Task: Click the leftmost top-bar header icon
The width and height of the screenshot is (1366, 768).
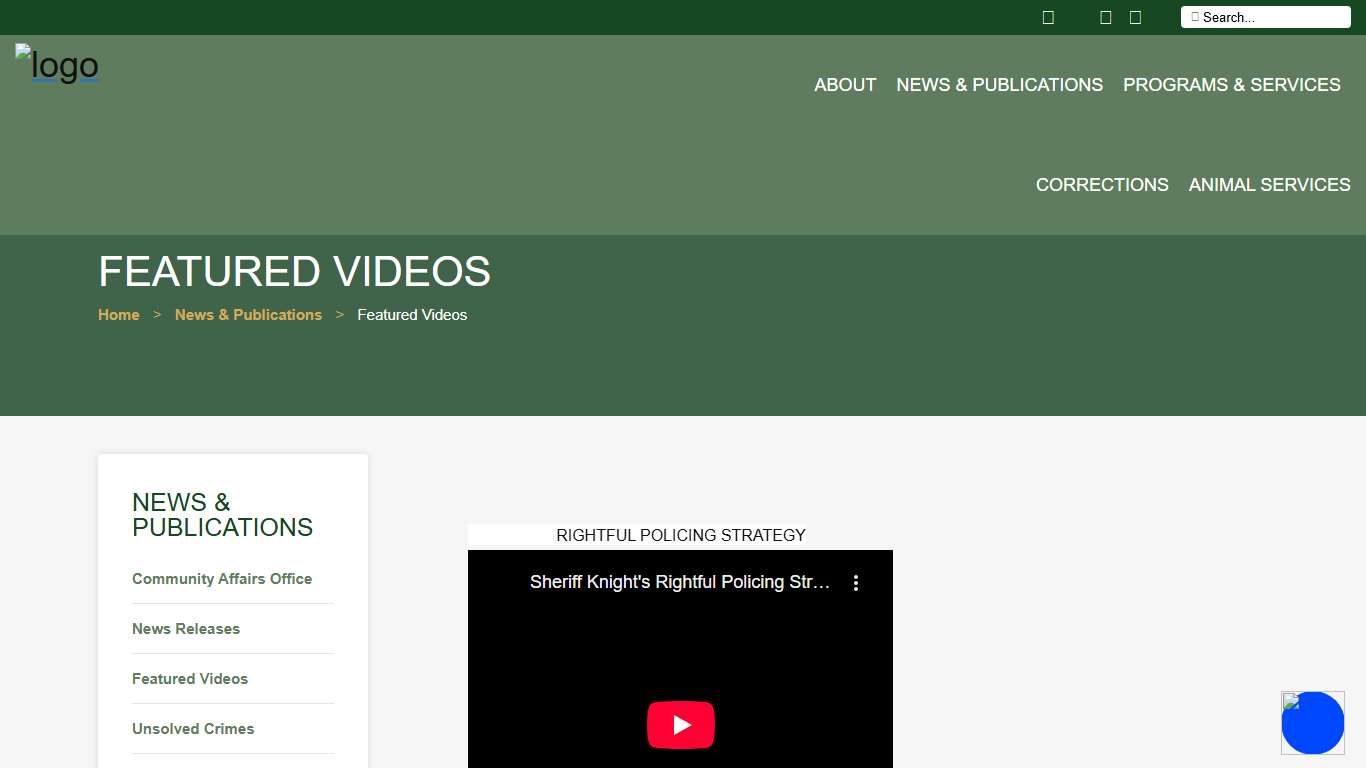Action: coord(1048,17)
